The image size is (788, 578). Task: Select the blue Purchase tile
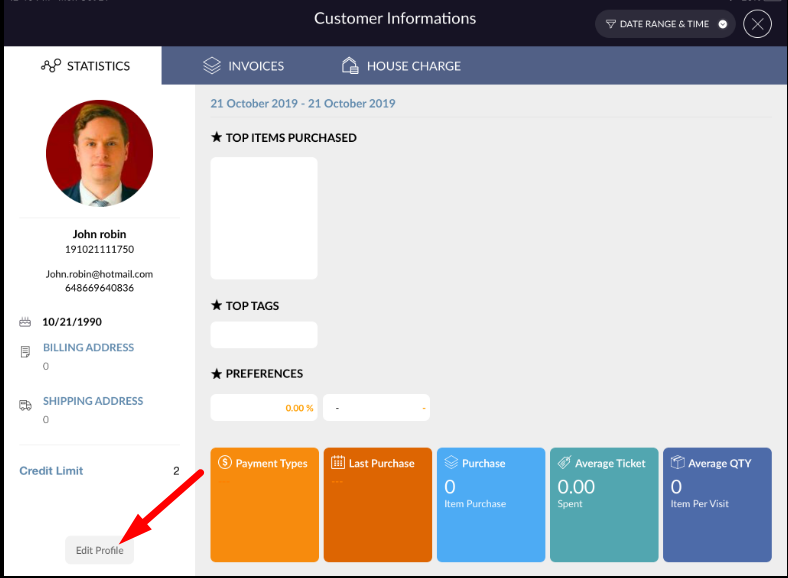point(491,504)
